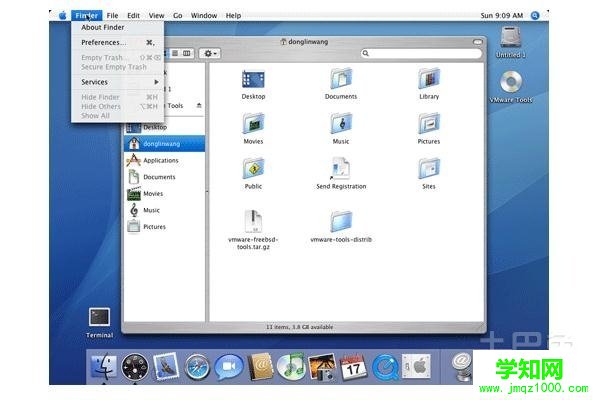This screenshot has width=600, height=400.
Task: Select the Send Registration alias icon
Action: click(x=341, y=168)
